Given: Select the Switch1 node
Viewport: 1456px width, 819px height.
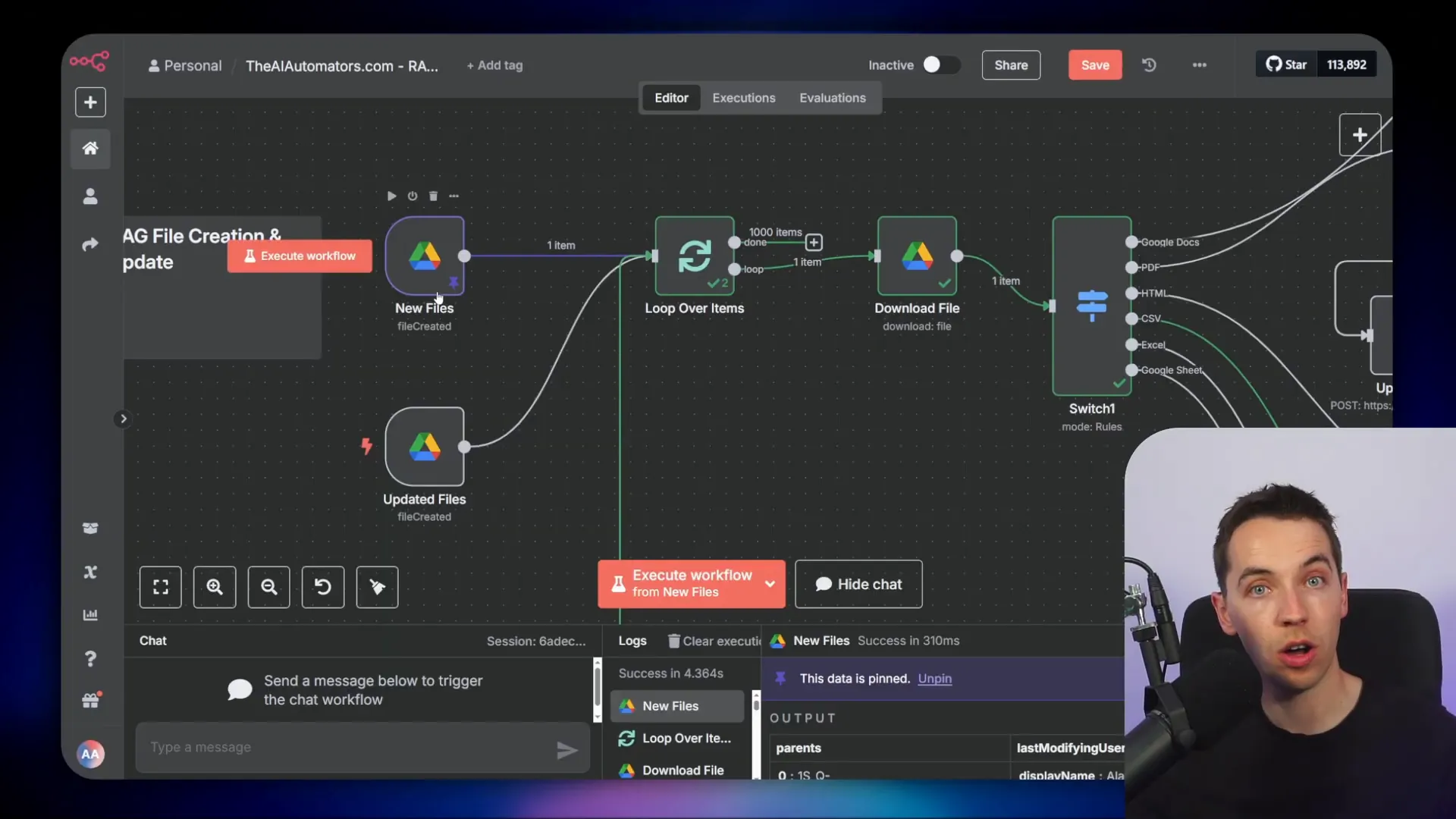Looking at the screenshot, I should [1092, 306].
